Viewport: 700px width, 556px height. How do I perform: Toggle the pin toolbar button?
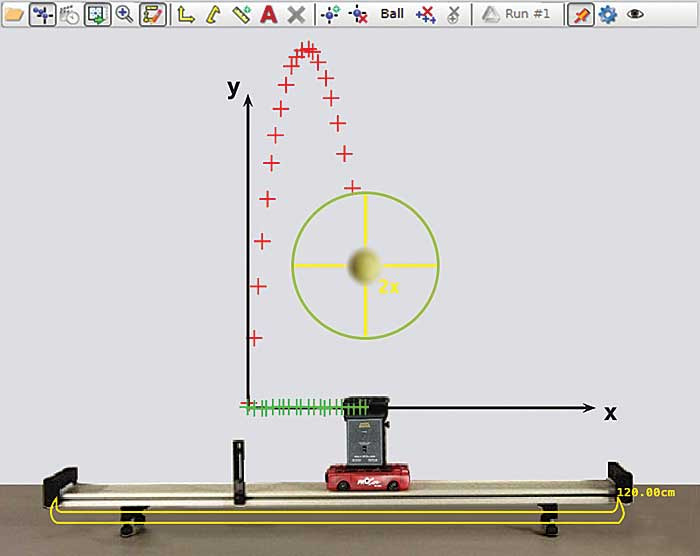[x=580, y=14]
